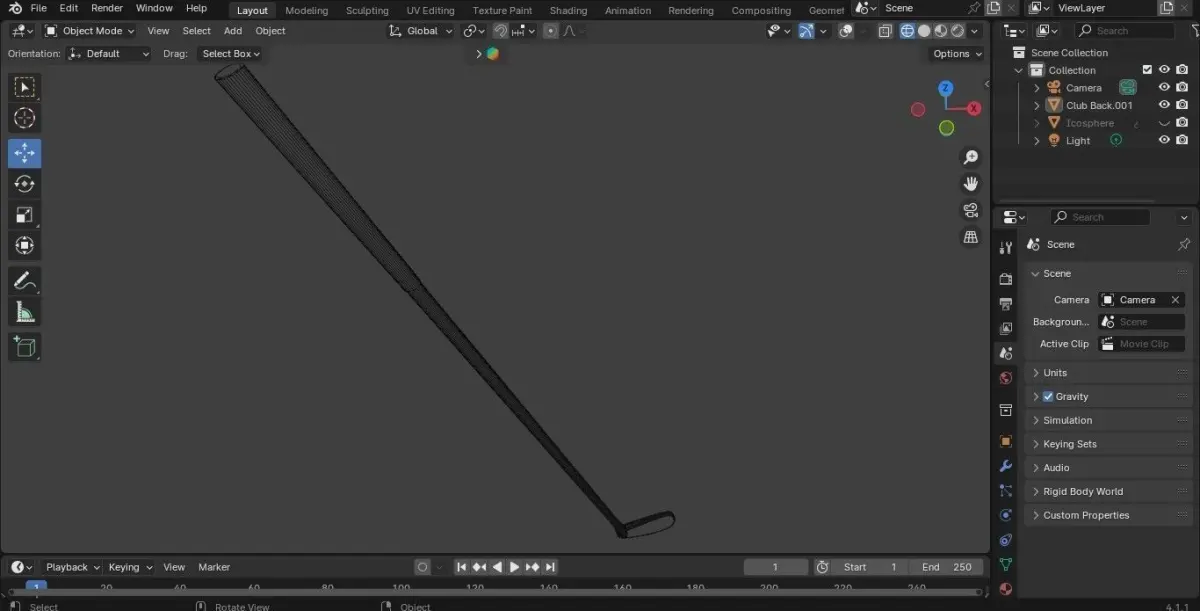This screenshot has width=1200, height=611.
Task: Switch to the Shading workspace tab
Action: tap(568, 10)
